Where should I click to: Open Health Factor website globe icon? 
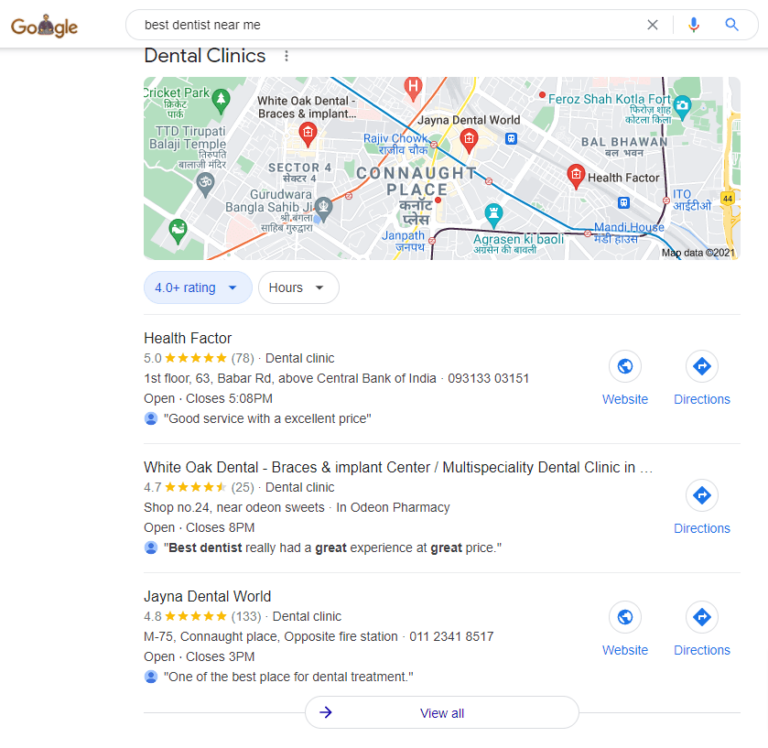click(625, 366)
